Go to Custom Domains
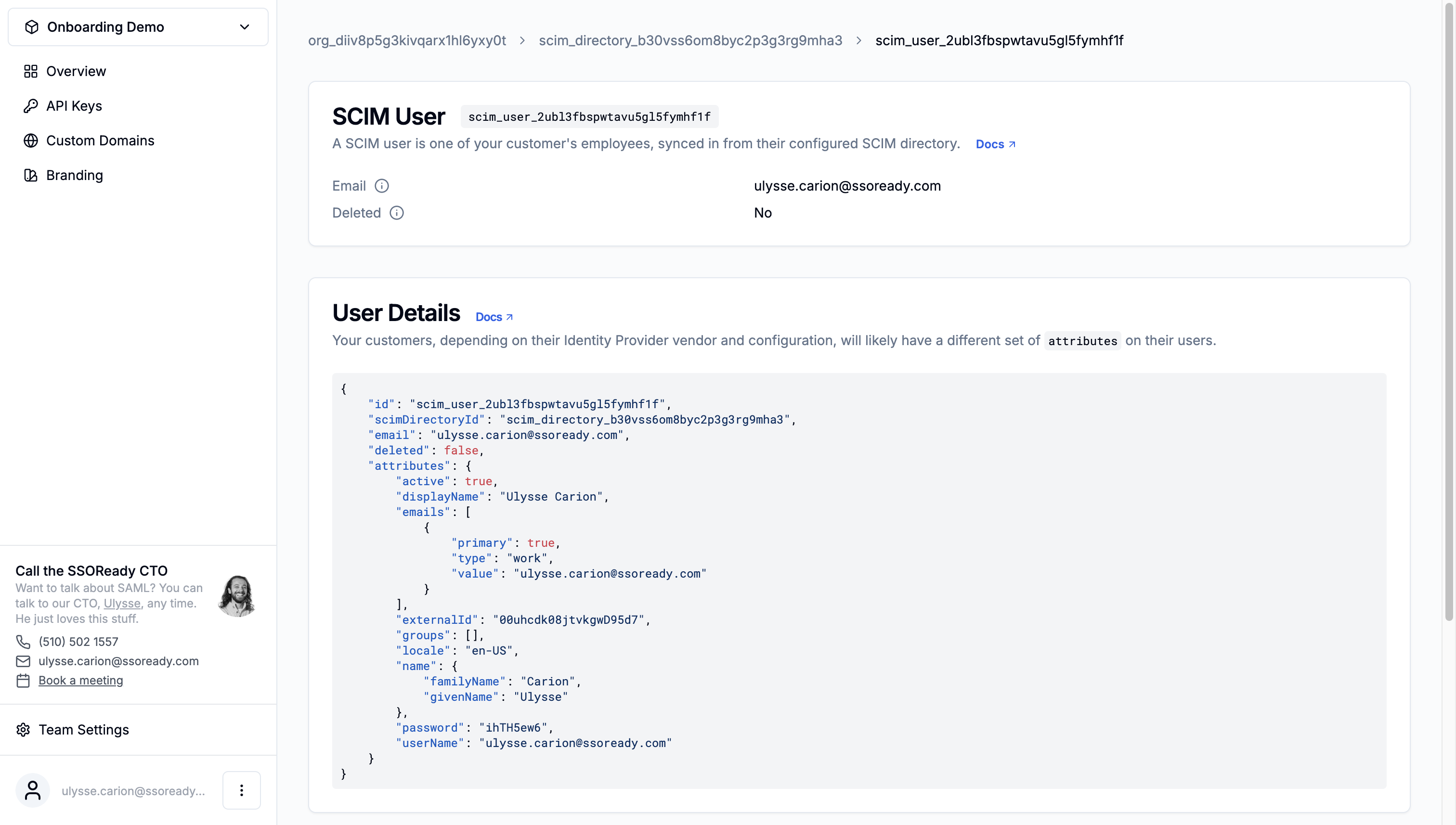This screenshot has height=825, width=1456. (100, 141)
